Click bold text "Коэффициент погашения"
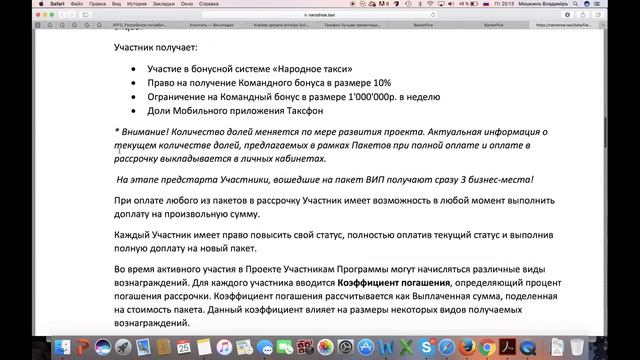The width and height of the screenshot is (640, 360). [393, 282]
